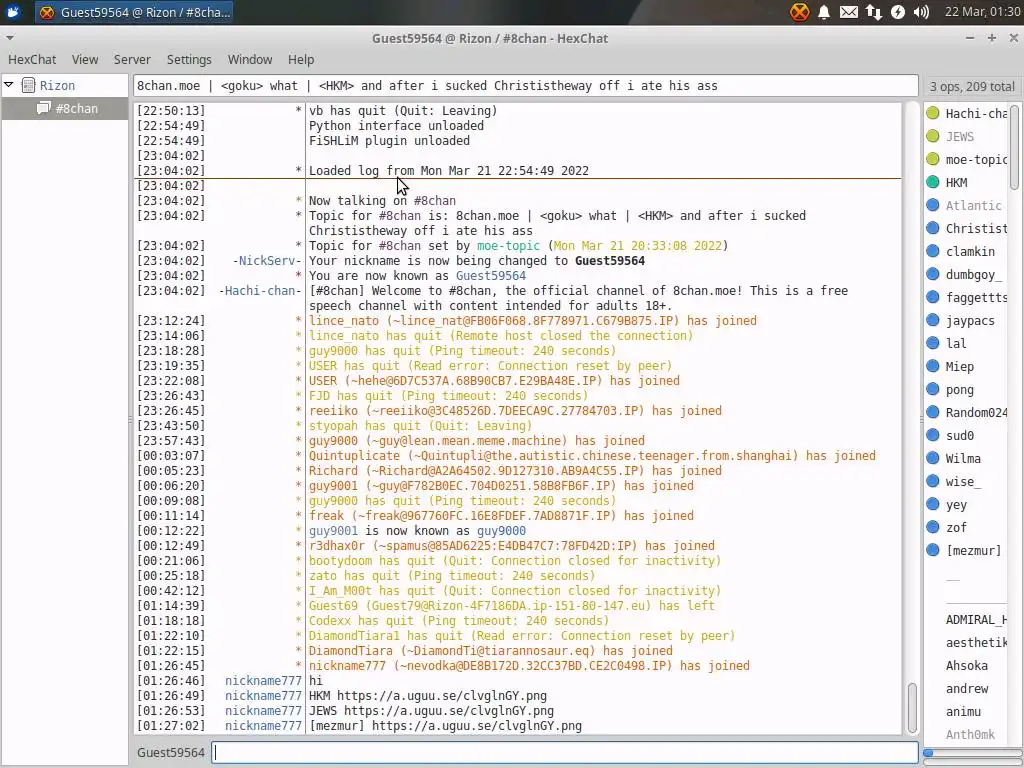Select user clamkin in user list
Screen dimensions: 1024x768
click(970, 251)
